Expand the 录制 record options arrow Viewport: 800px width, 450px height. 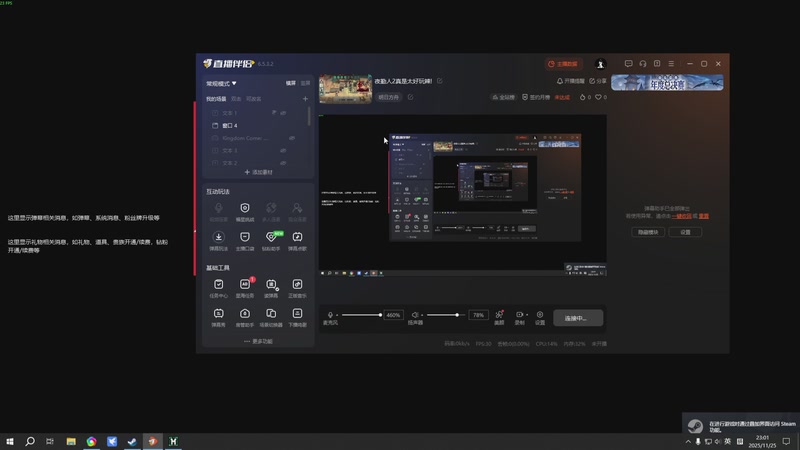pos(527,315)
